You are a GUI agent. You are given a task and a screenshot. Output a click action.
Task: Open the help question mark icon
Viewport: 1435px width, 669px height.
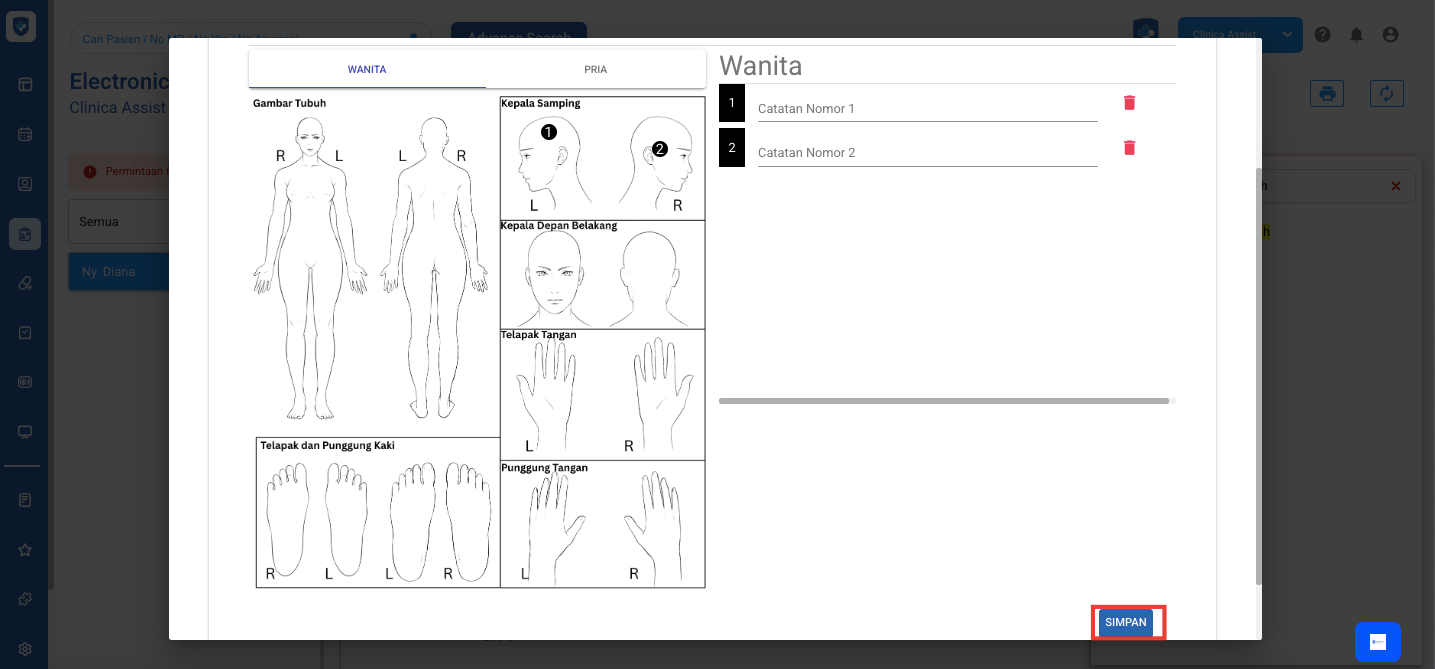(x=1323, y=35)
